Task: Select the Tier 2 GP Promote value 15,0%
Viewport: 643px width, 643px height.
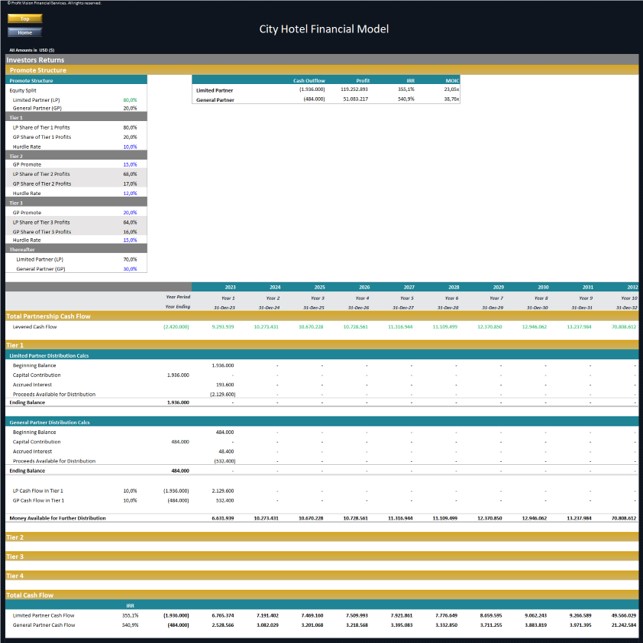Action: coord(130,164)
